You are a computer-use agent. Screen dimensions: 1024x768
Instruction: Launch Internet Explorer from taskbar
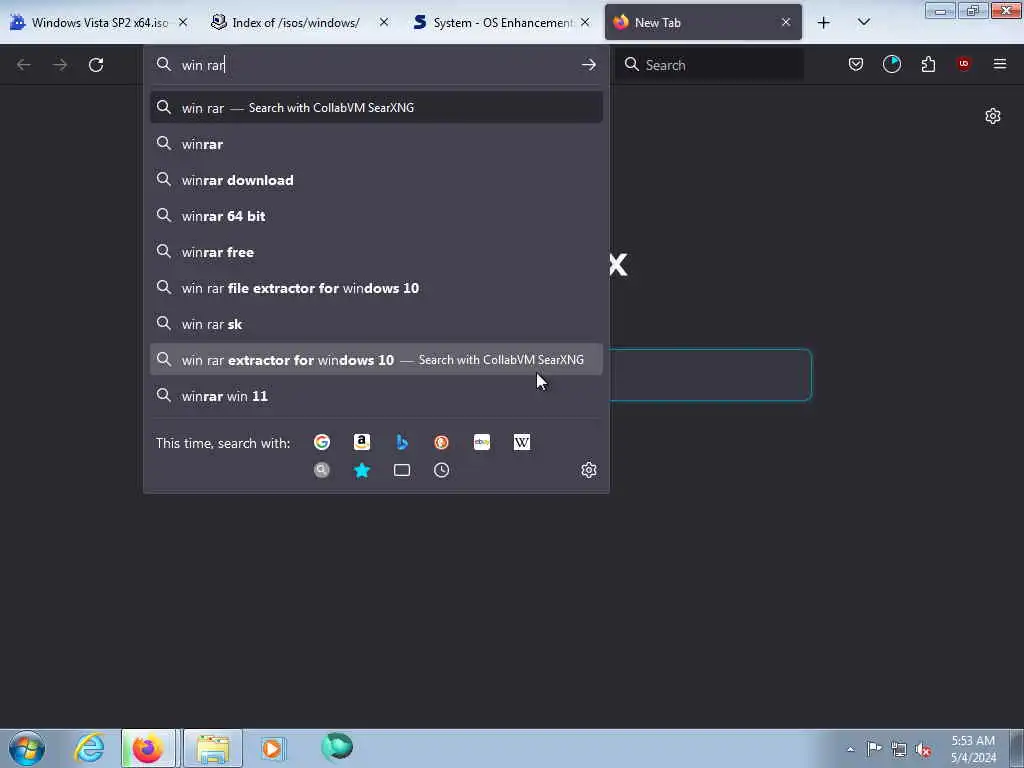coord(89,748)
